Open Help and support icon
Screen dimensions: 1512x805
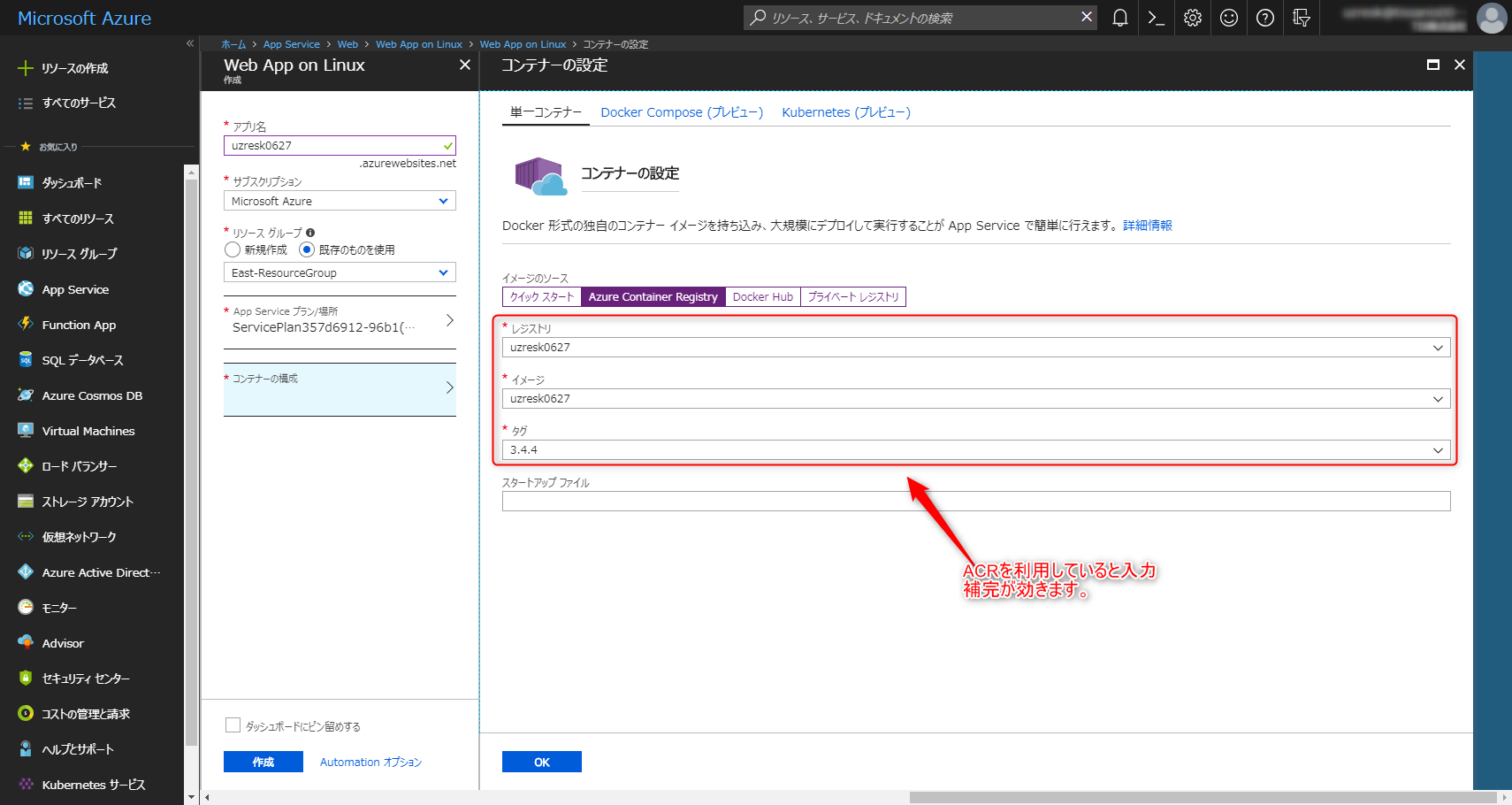coord(26,748)
